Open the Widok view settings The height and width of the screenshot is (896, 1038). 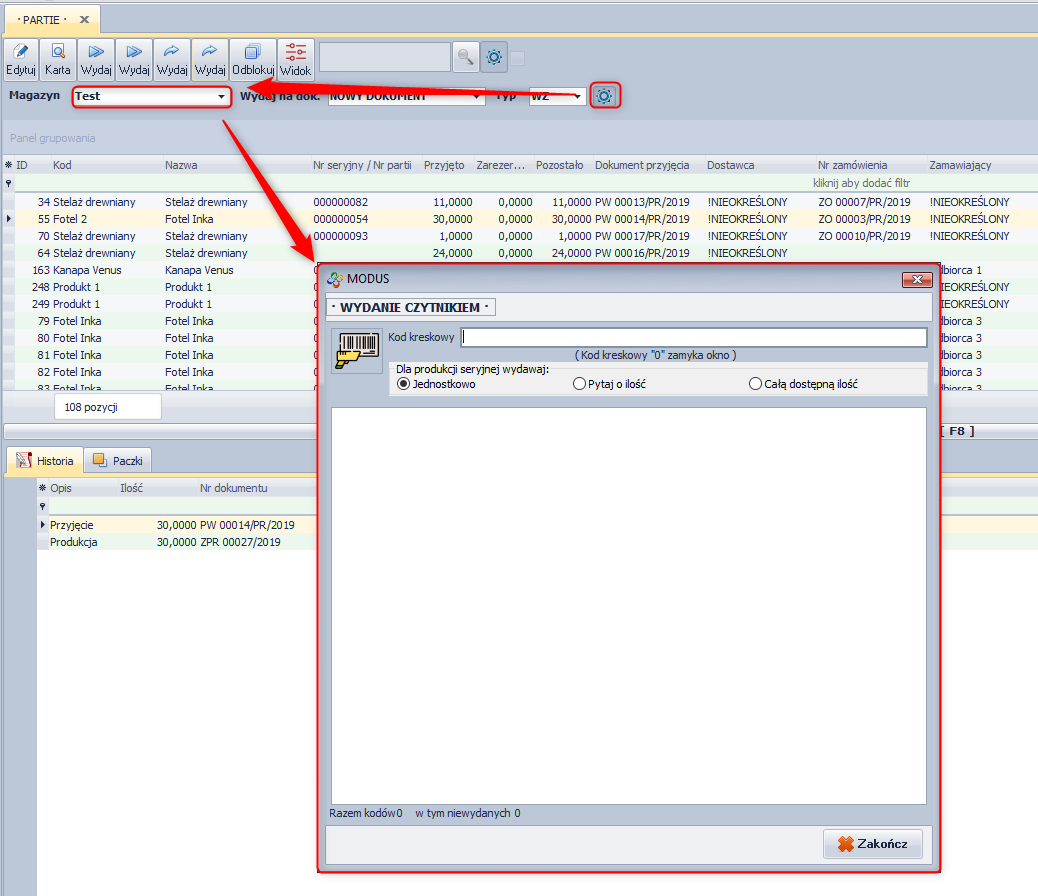click(295, 59)
